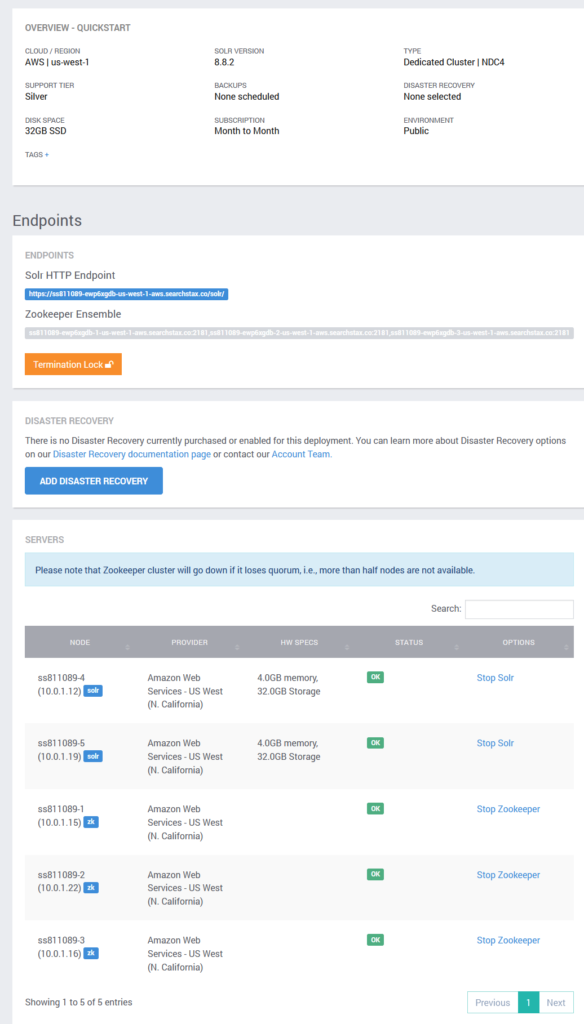Sort servers by PROVIDER column header
This screenshot has width=584, height=1024.
tap(189, 643)
